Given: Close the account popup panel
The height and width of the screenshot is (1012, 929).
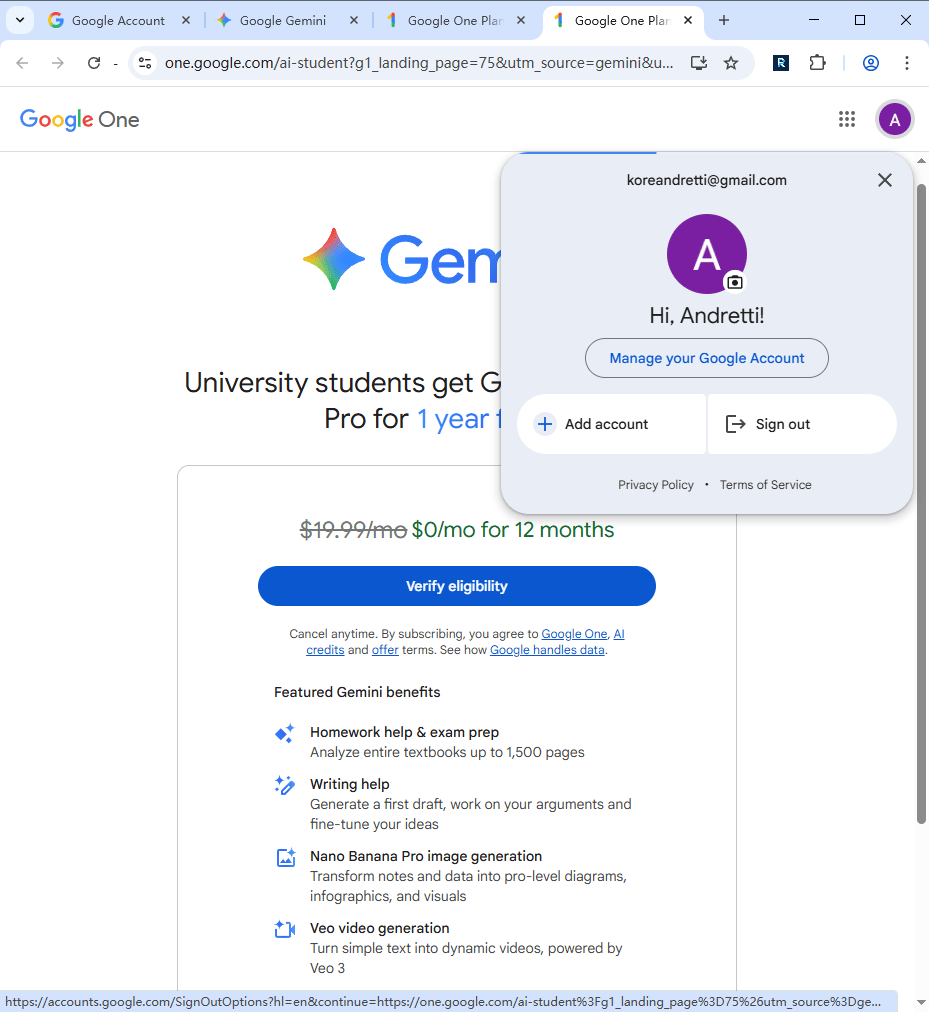Looking at the screenshot, I should [x=884, y=180].
